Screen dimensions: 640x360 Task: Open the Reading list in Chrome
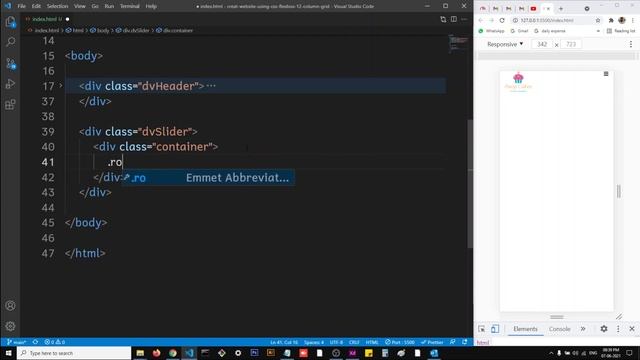tap(621, 31)
